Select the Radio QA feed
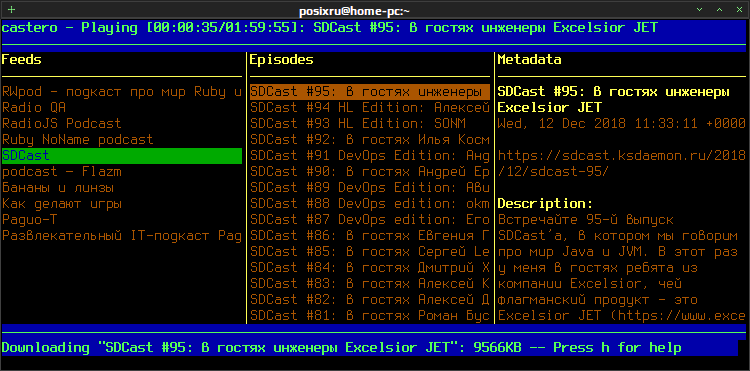The height and width of the screenshot is (371, 750). pyautogui.click(x=34, y=108)
